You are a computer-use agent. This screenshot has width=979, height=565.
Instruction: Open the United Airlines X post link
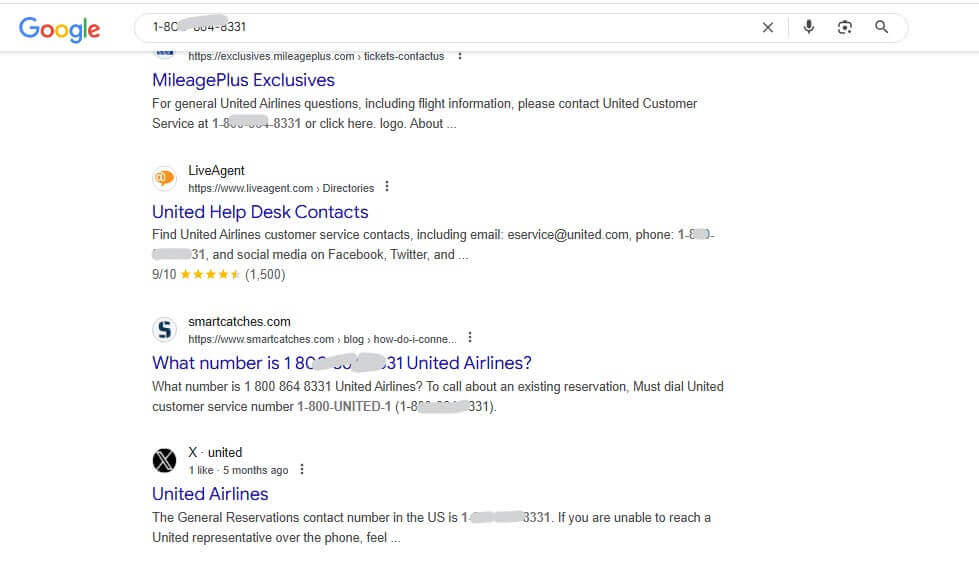[210, 494]
